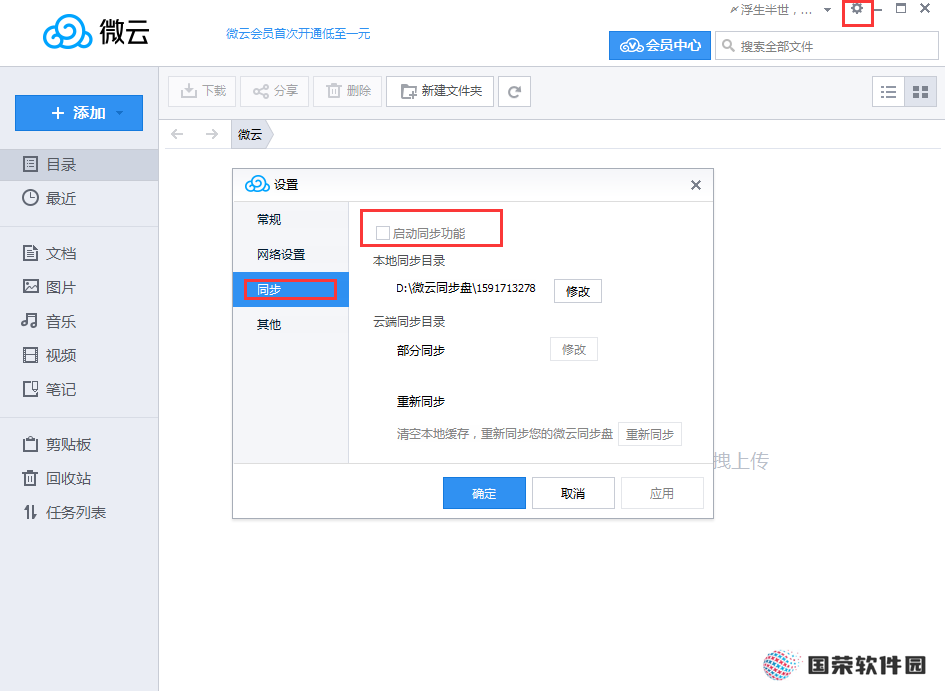The height and width of the screenshot is (691, 945).
Task: Show 图片 pictures category
Action: pos(79,287)
